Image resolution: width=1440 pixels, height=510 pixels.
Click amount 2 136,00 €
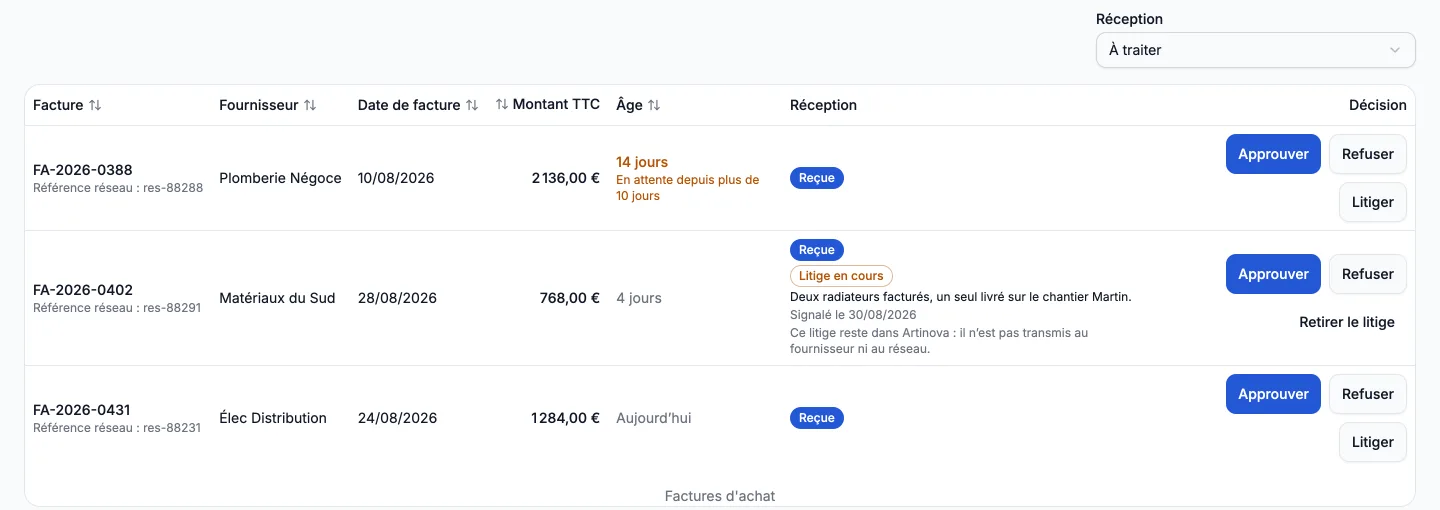[x=565, y=178]
